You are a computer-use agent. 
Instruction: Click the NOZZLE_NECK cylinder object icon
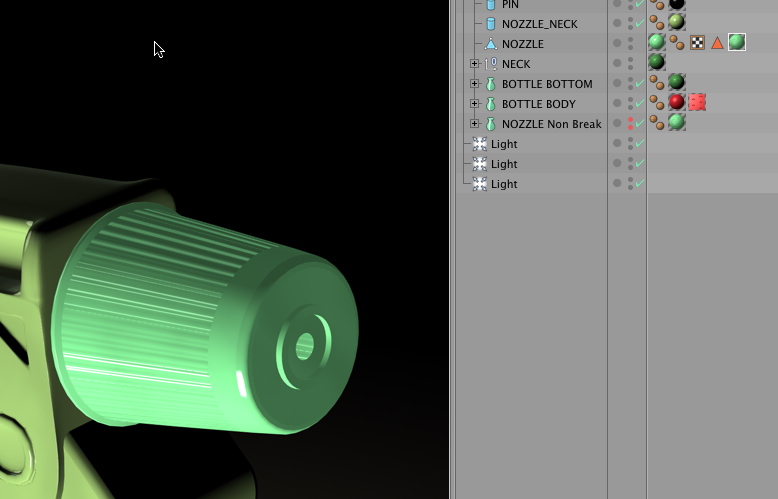[x=490, y=24]
